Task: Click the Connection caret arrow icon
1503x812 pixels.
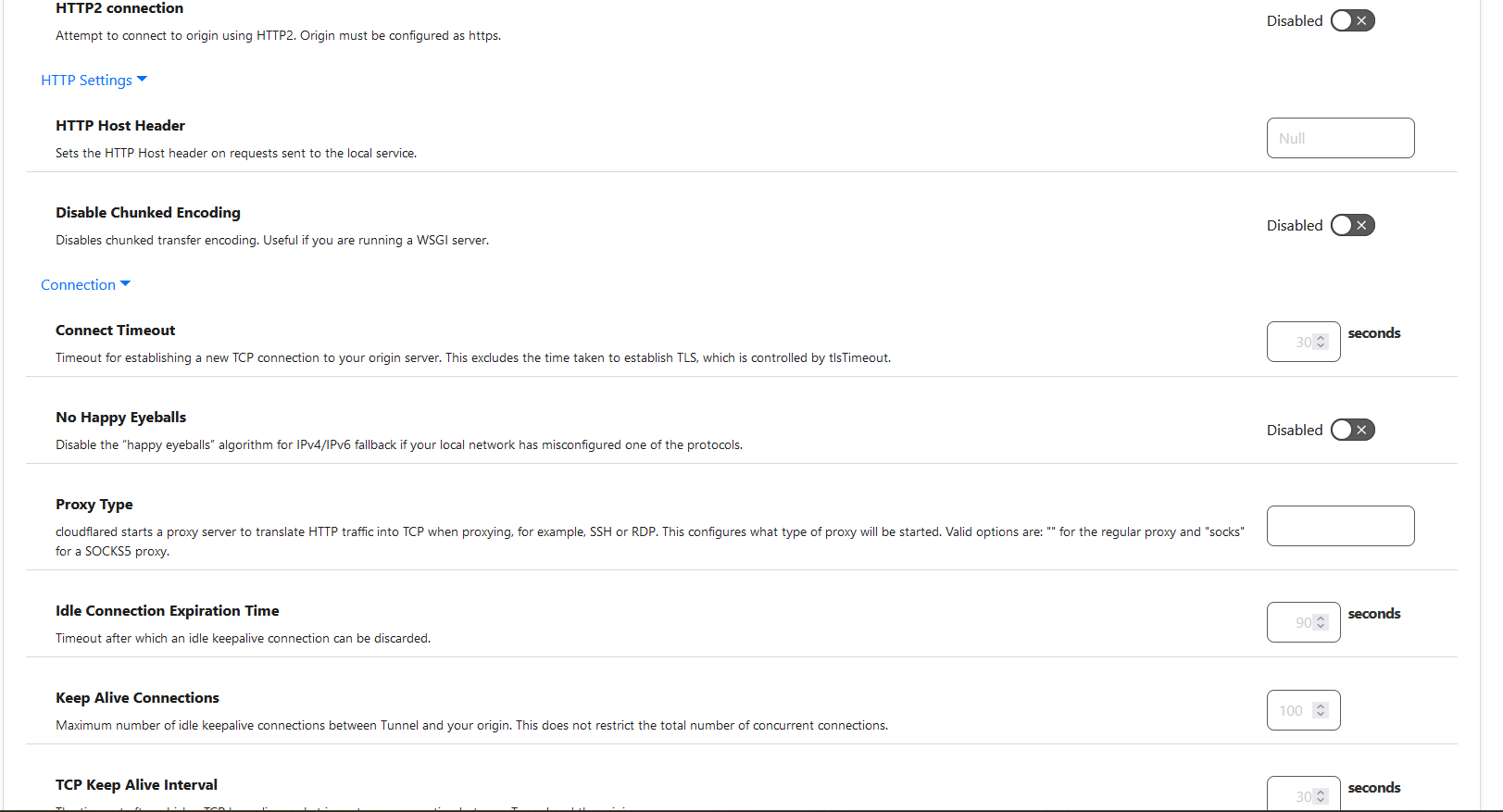Action: (125, 284)
